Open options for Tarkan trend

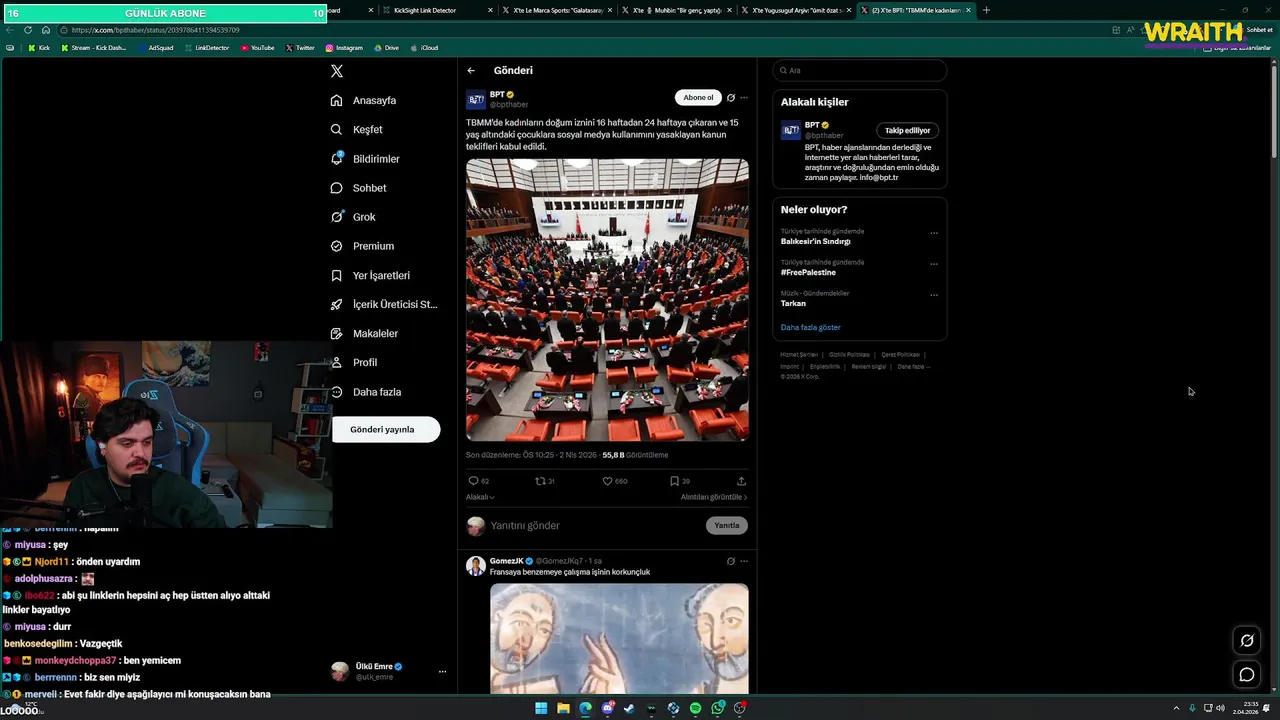point(934,295)
